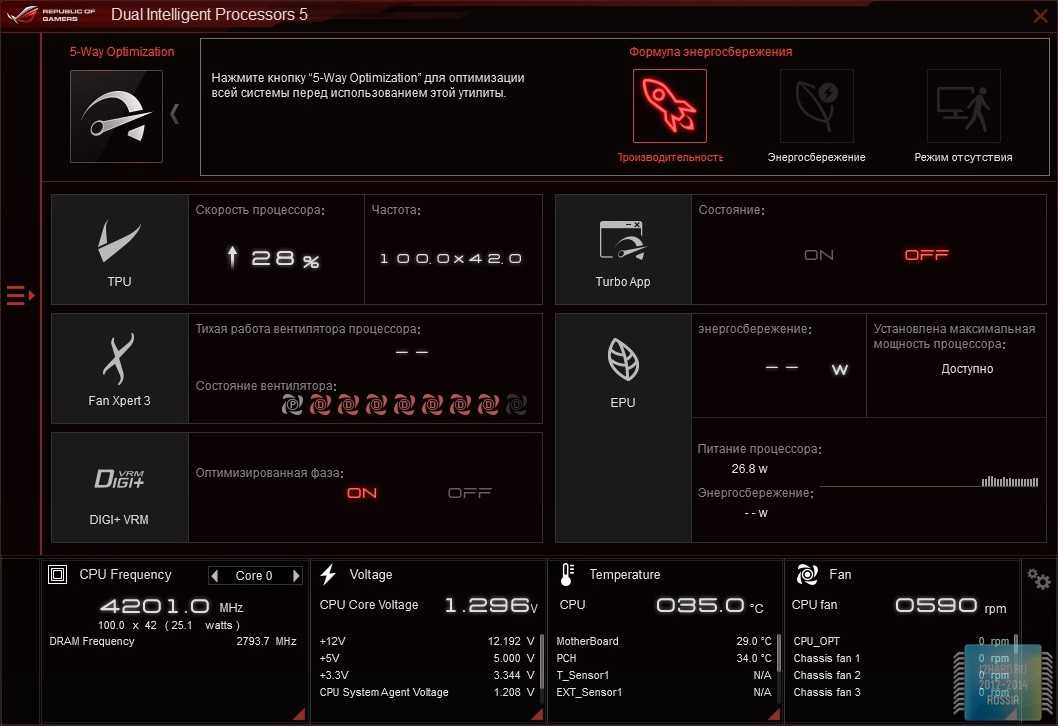Expand the left sidebar menu
Screen dimensions: 1058x726
20,295
